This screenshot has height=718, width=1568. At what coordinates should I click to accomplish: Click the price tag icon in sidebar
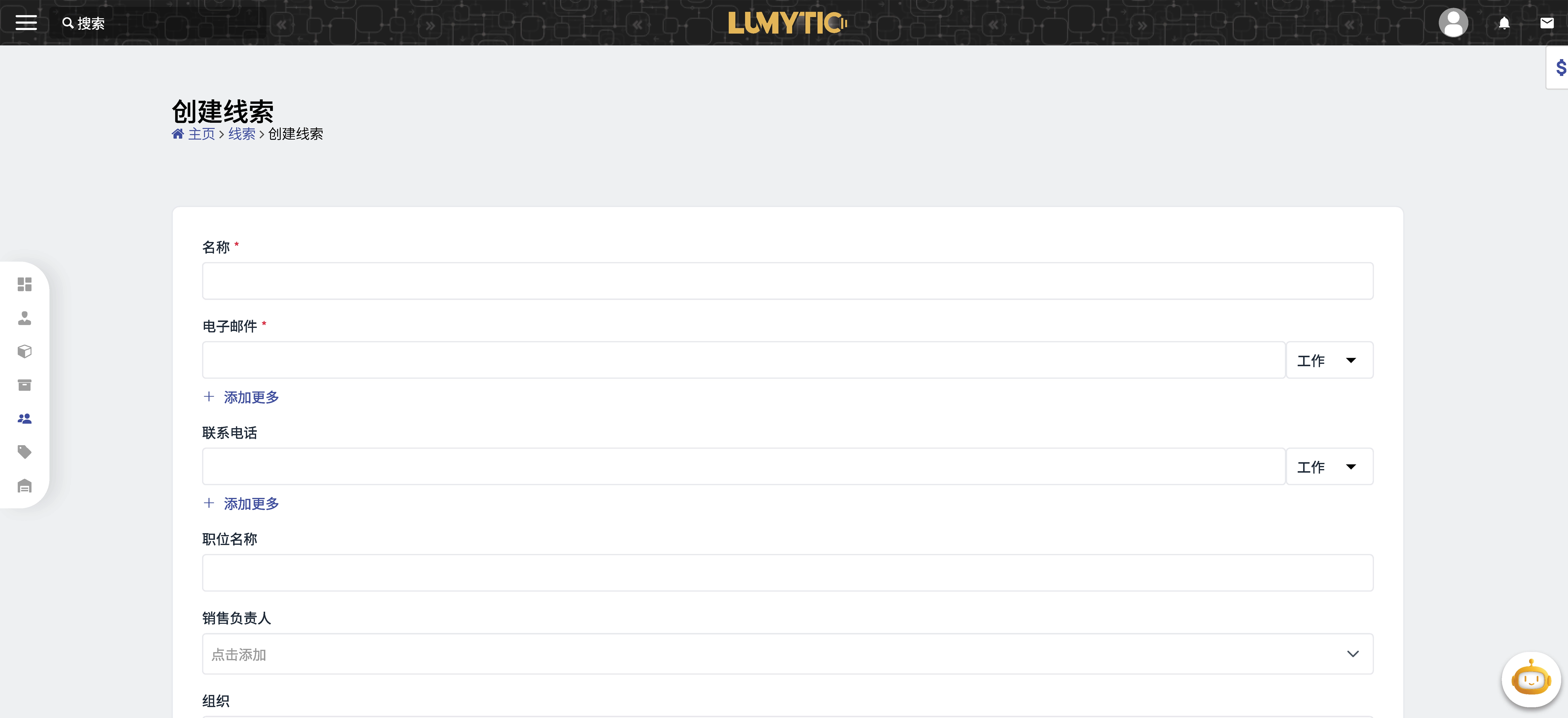[24, 452]
